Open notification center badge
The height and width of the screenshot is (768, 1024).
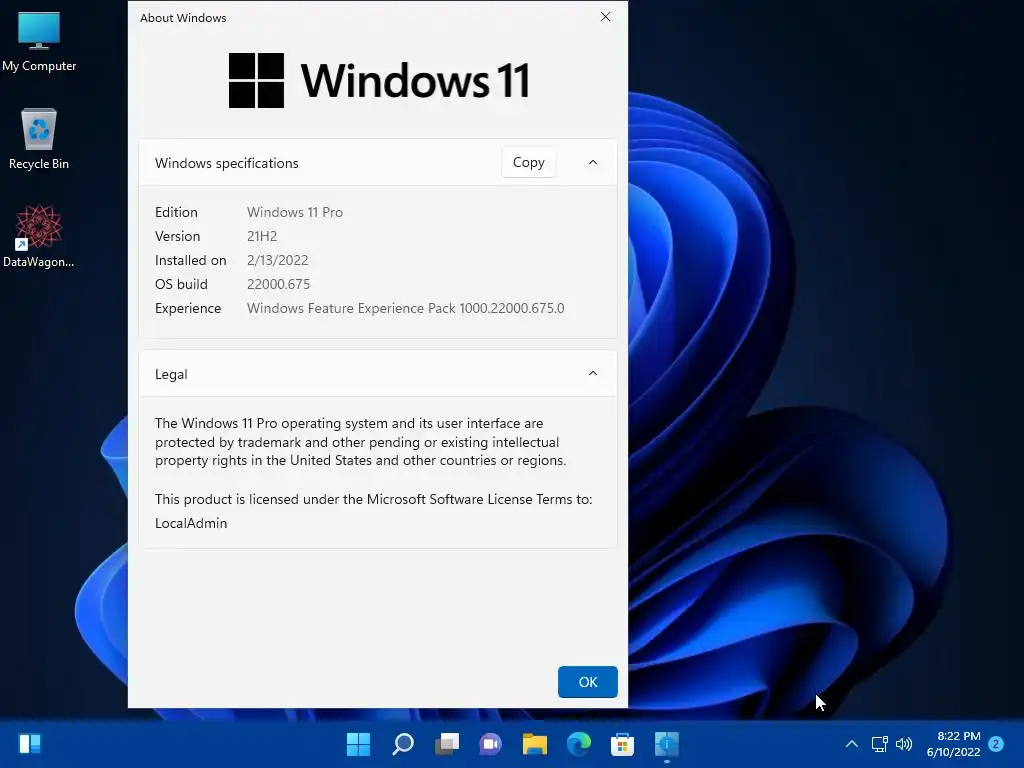point(996,744)
